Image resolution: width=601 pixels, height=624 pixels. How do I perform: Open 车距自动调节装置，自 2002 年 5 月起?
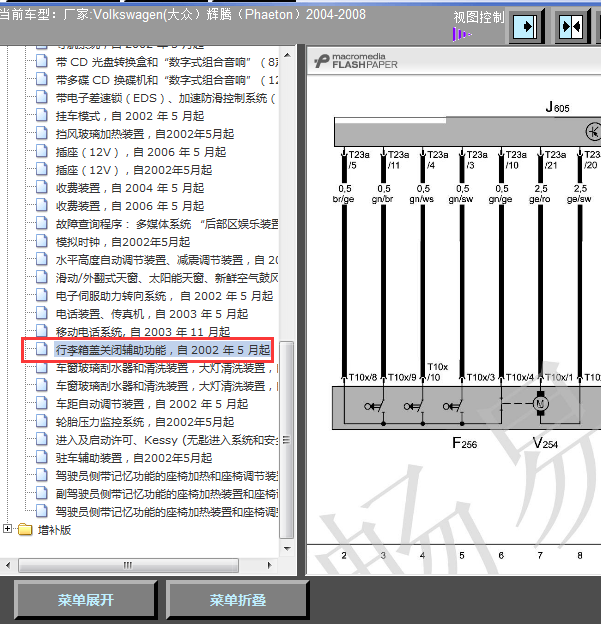pos(152,404)
